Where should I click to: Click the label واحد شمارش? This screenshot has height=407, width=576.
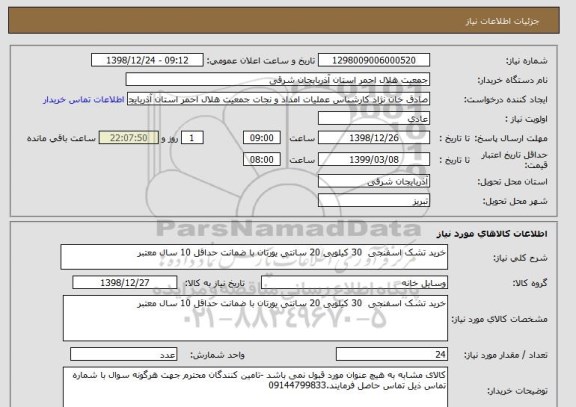pos(217,355)
